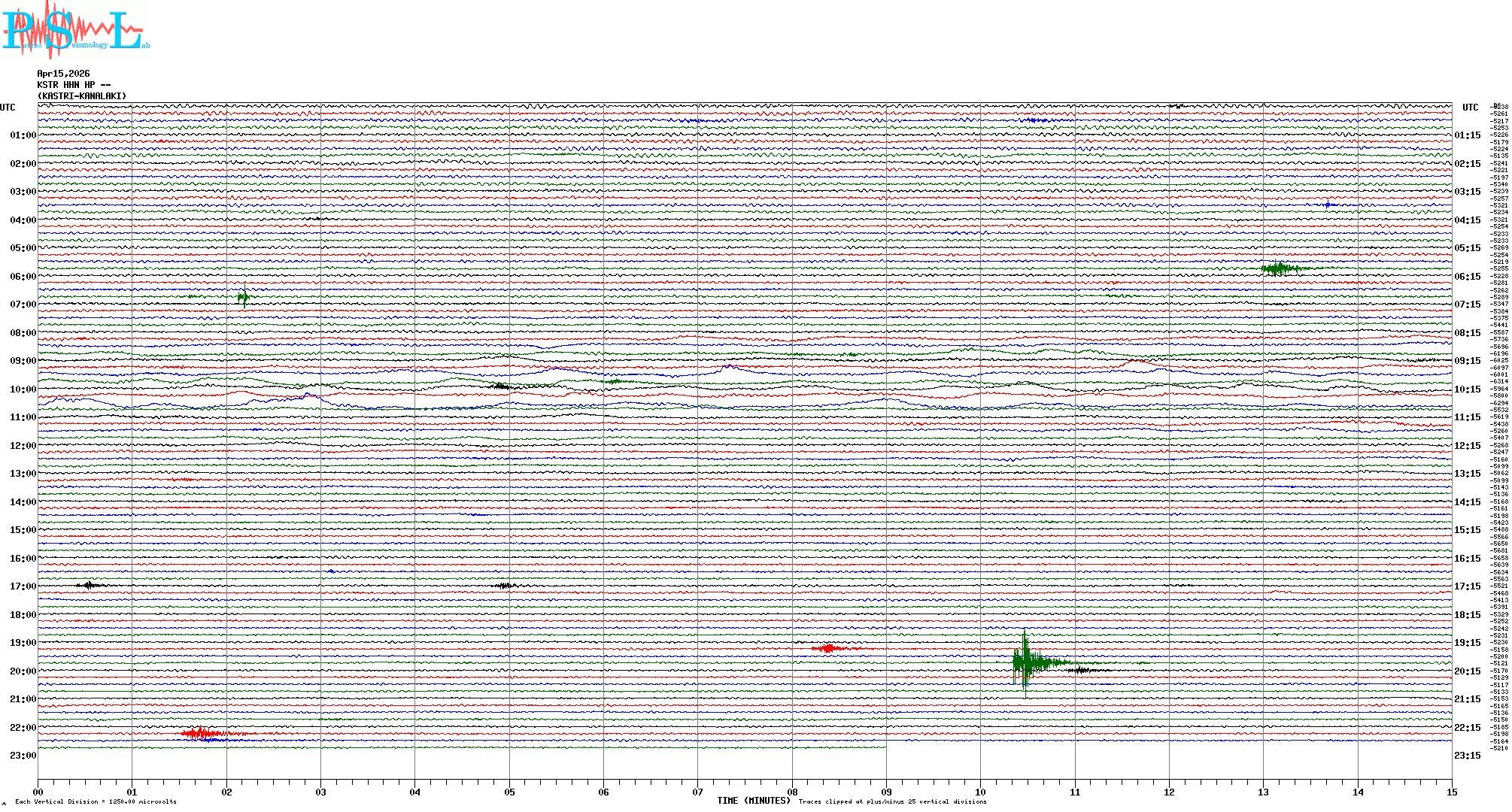Click the (KASTRI-KANALAKI) station name
Image resolution: width=1512 pixels, height=812 pixels.
(x=82, y=96)
